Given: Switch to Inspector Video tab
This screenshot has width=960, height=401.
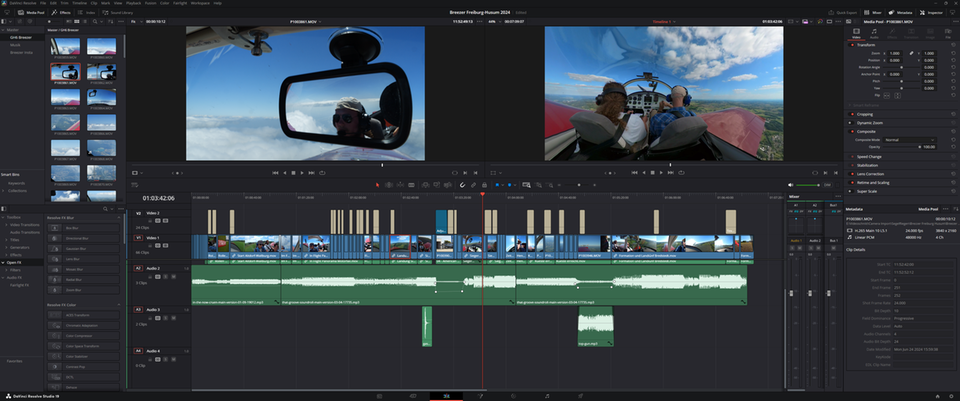Looking at the screenshot, I should tap(857, 33).
